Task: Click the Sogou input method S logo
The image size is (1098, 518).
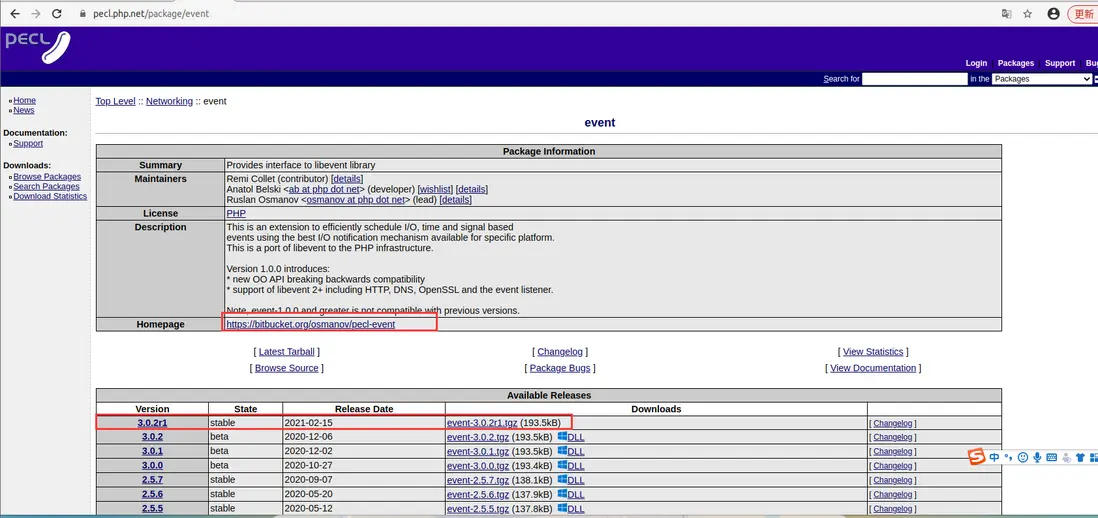Action: [977, 456]
